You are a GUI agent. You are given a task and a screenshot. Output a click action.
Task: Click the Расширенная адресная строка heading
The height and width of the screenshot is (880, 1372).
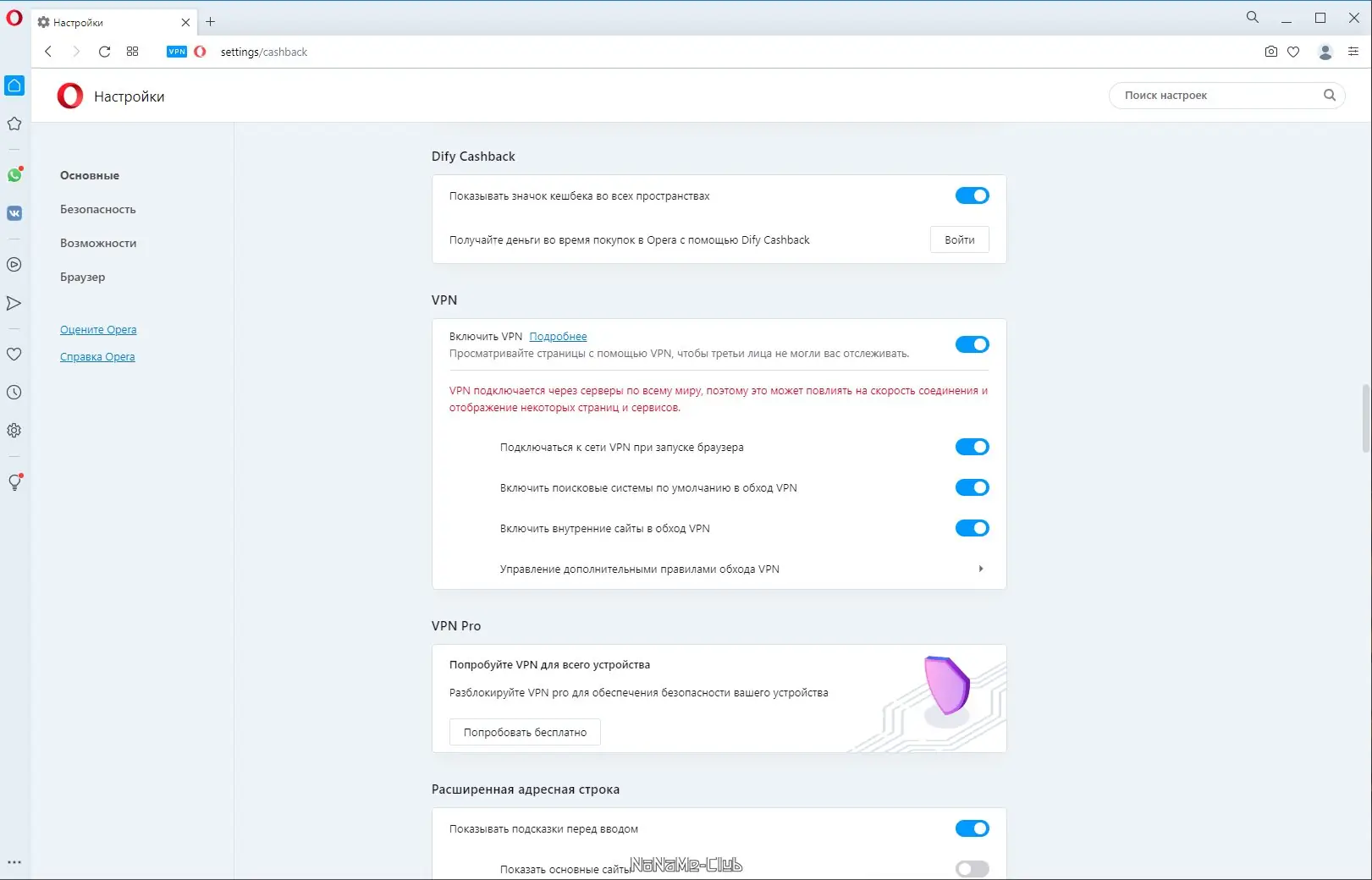tap(526, 789)
